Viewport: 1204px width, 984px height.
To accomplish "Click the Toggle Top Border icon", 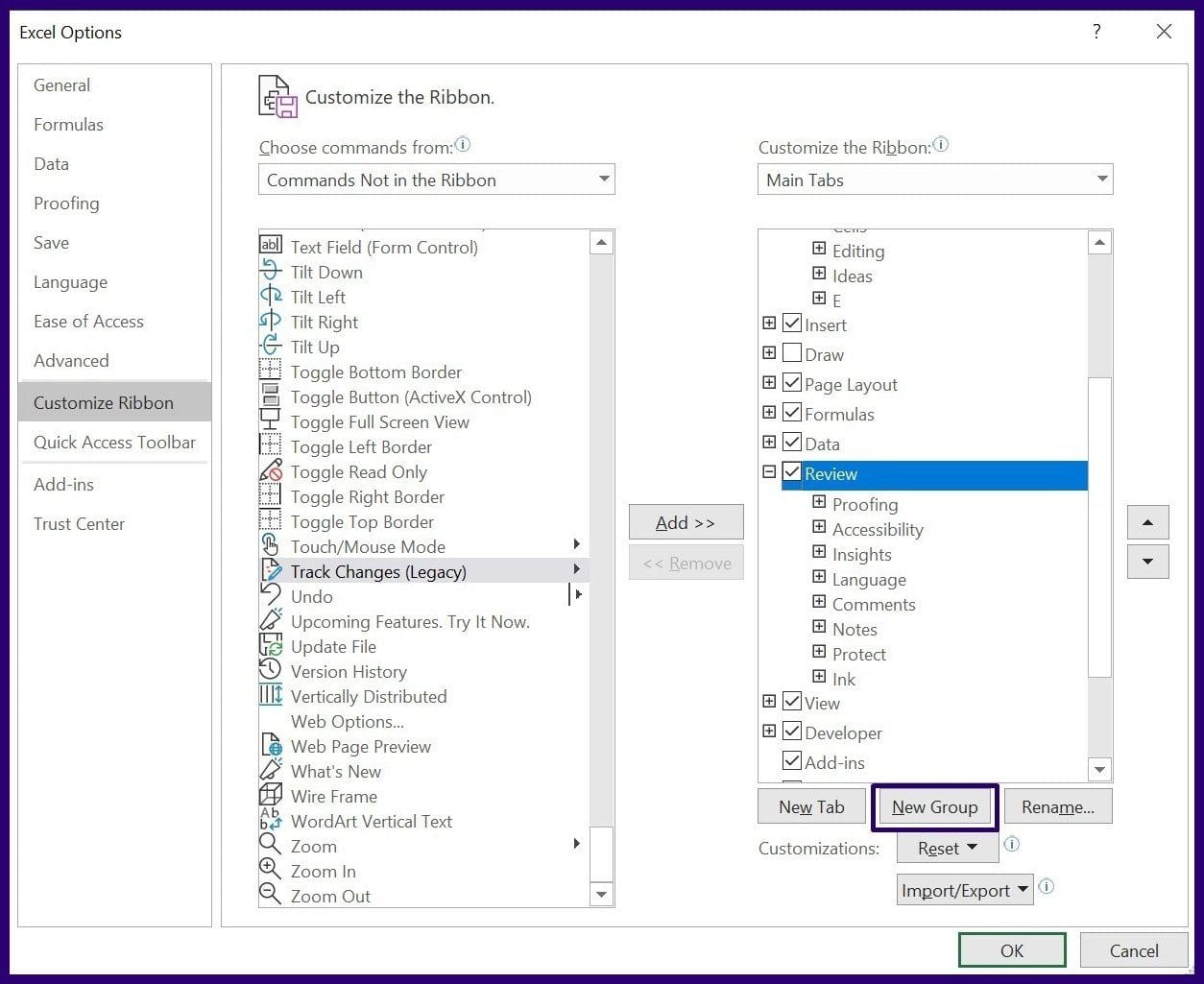I will pos(271,521).
